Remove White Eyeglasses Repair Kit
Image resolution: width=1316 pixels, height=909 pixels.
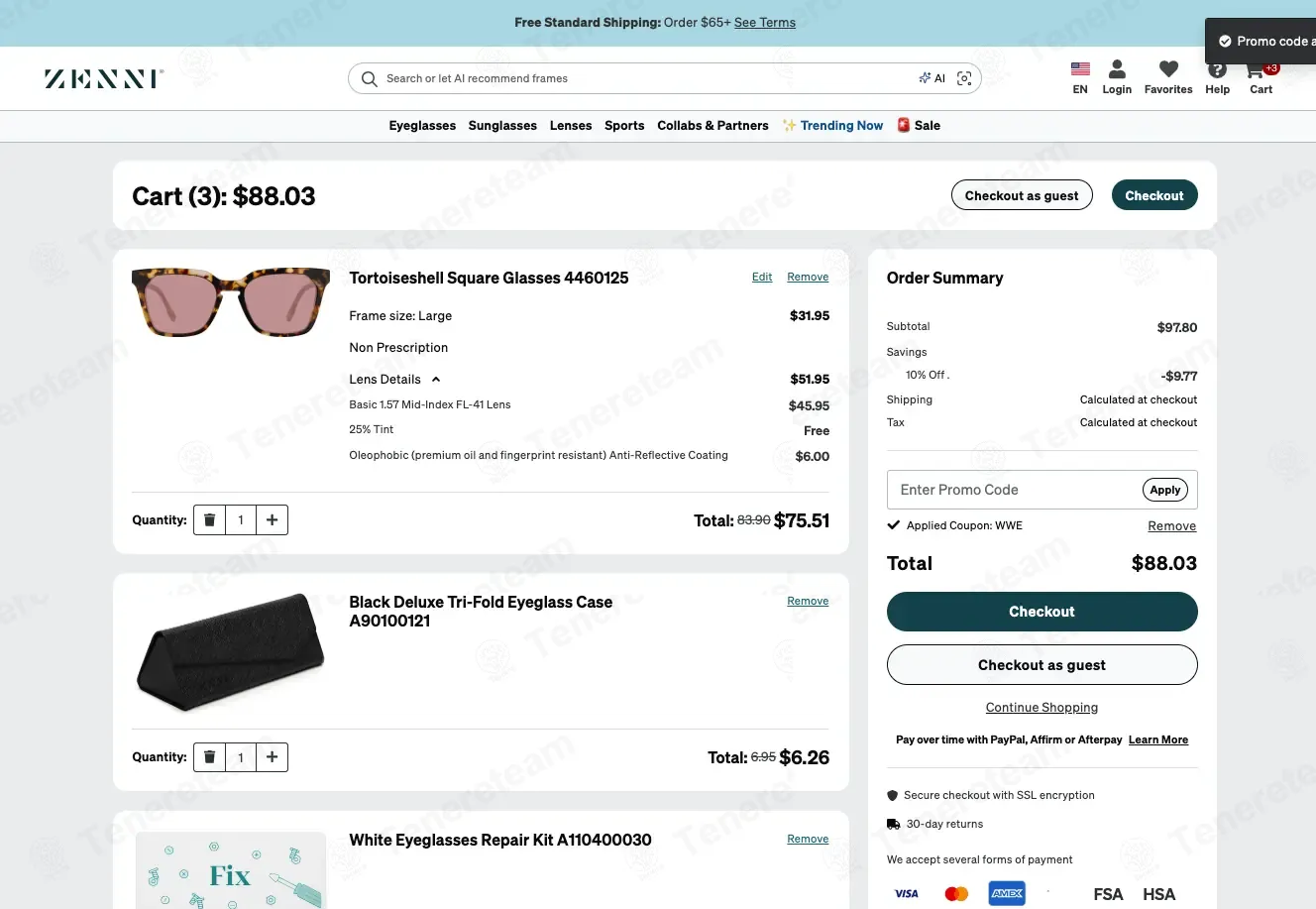click(808, 840)
